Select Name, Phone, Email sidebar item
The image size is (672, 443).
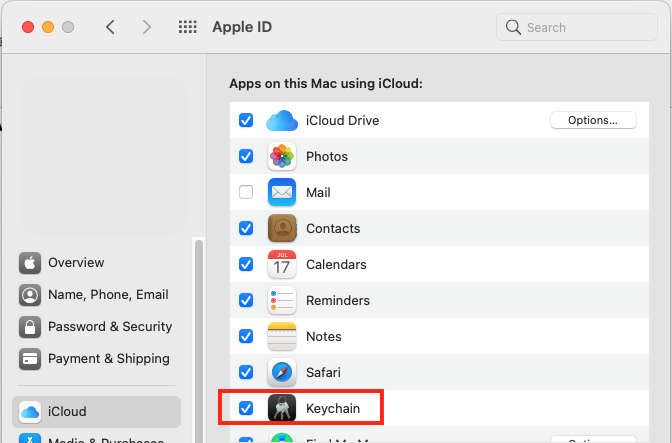click(108, 295)
